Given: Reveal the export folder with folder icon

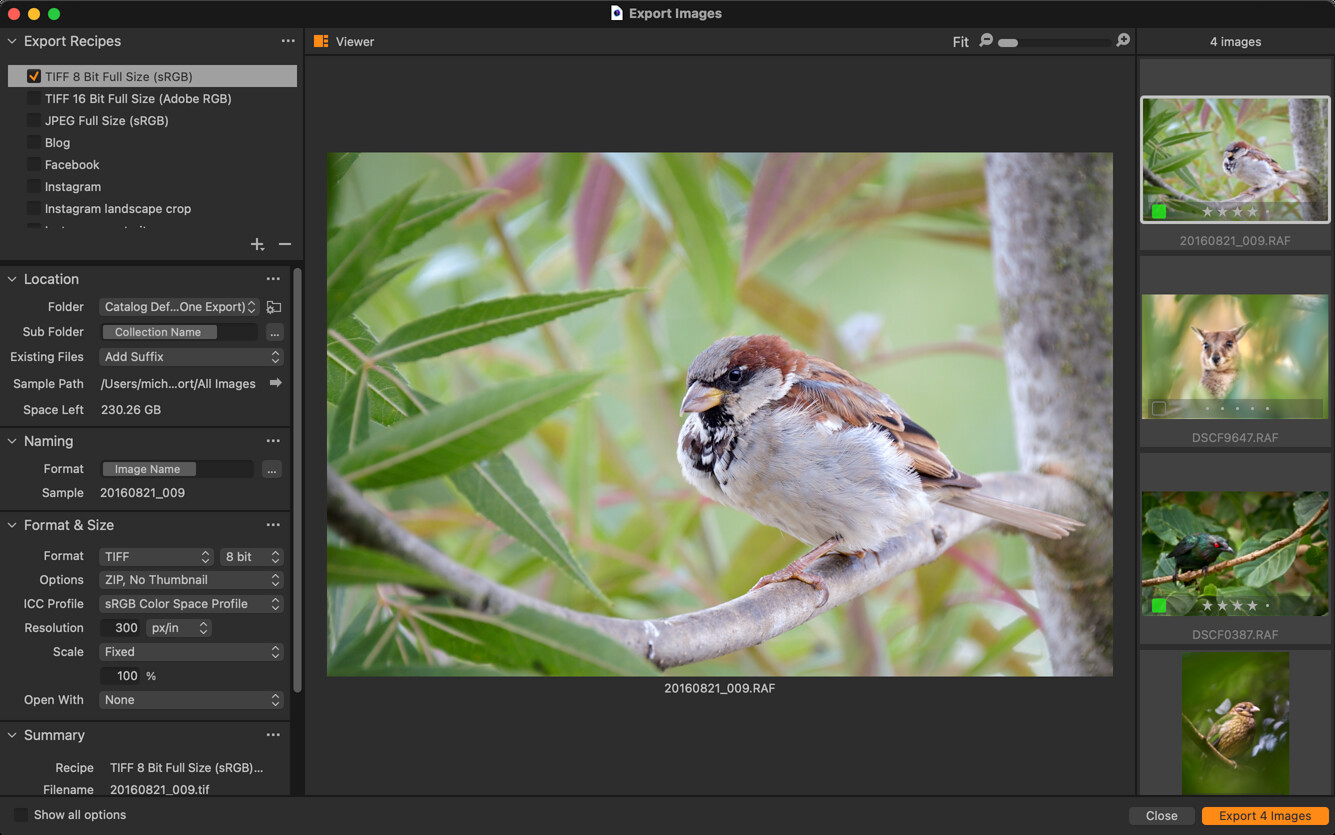Looking at the screenshot, I should 274,307.
